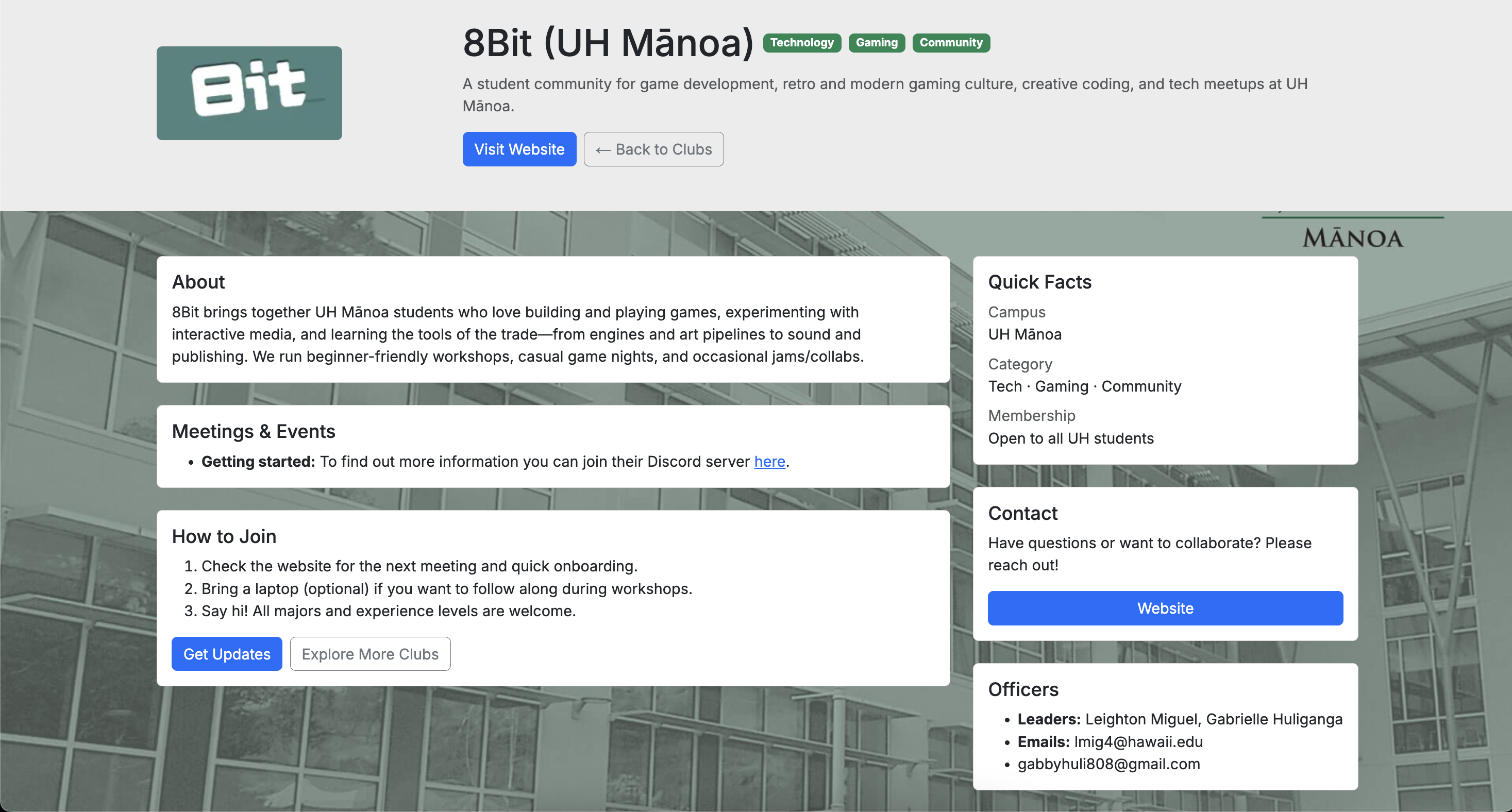The height and width of the screenshot is (812, 1512).
Task: Select the Gaming tag badge
Action: (x=876, y=42)
